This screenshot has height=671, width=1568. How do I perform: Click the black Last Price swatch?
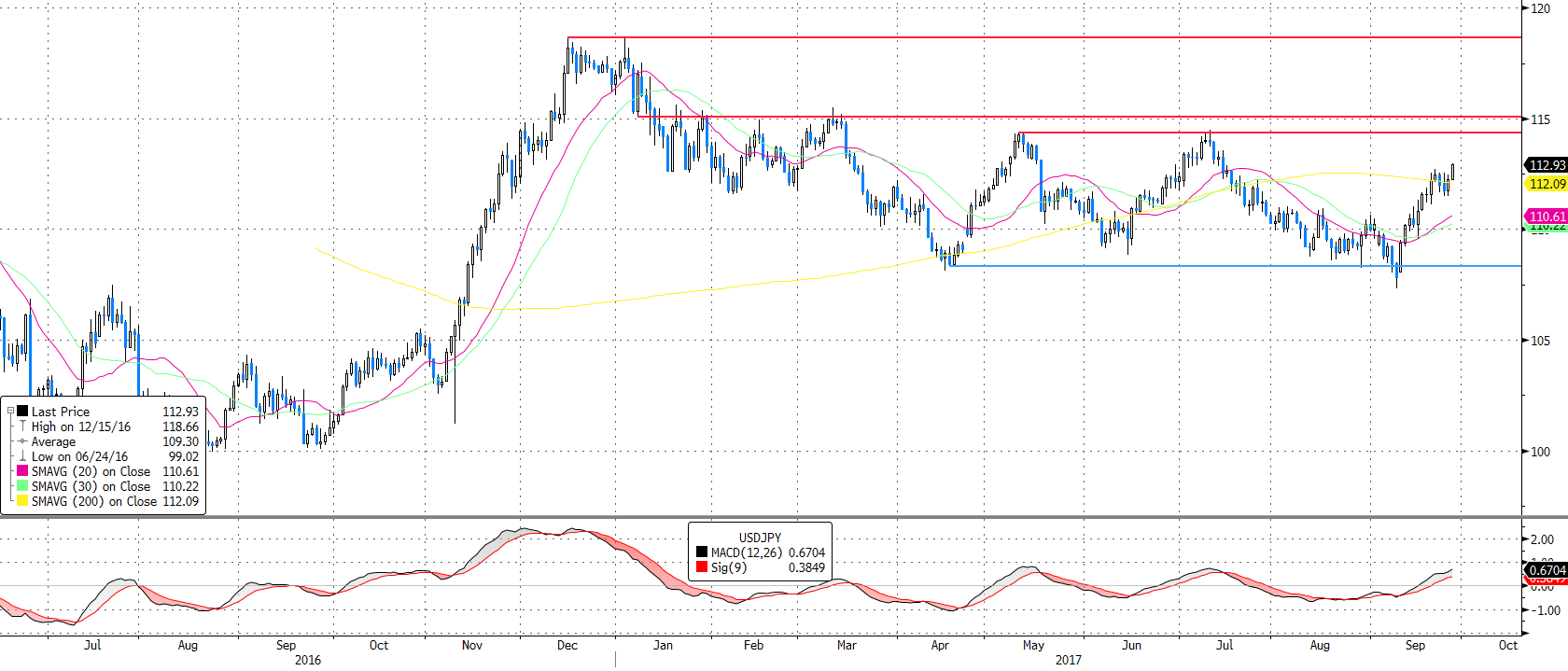[22, 411]
